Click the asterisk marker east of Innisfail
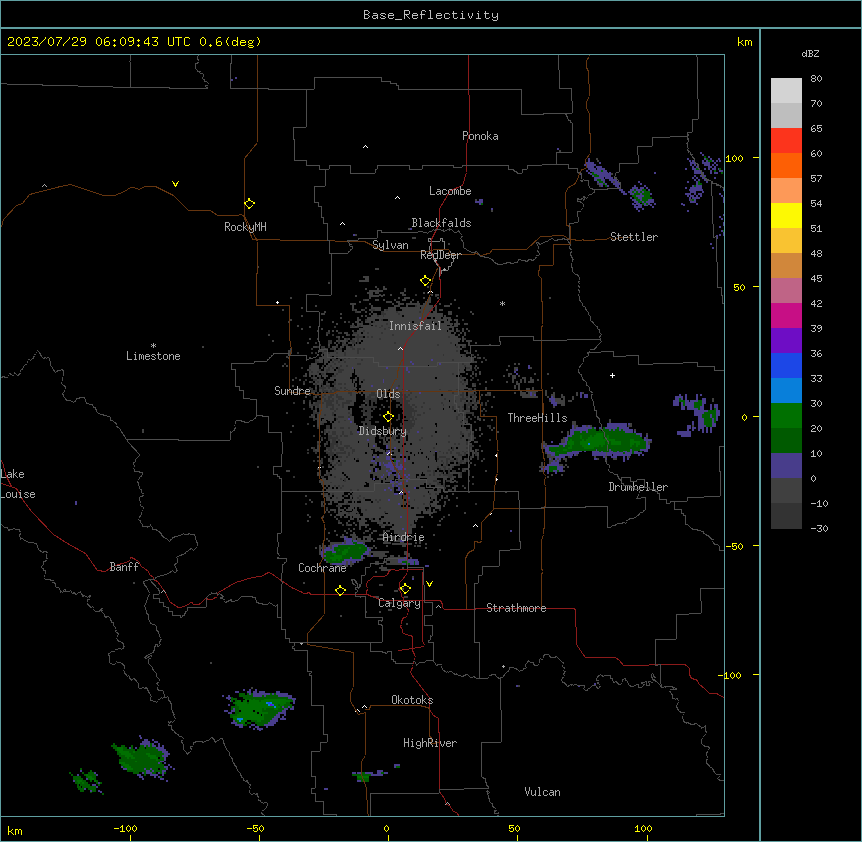Screen dimensions: 862x842 point(502,303)
